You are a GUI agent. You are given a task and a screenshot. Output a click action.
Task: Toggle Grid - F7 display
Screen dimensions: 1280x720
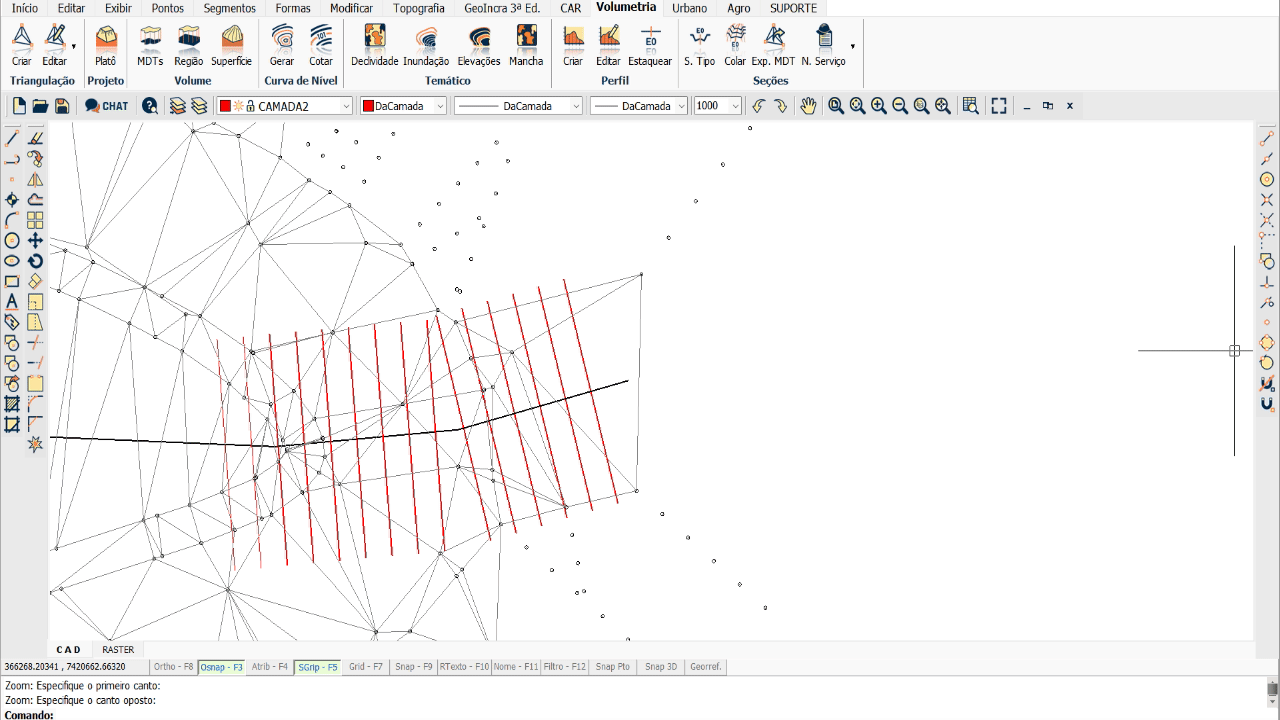(365, 667)
